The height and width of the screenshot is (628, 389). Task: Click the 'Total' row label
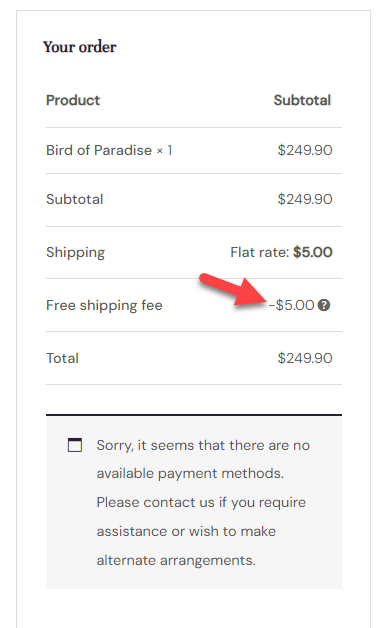[x=62, y=358]
